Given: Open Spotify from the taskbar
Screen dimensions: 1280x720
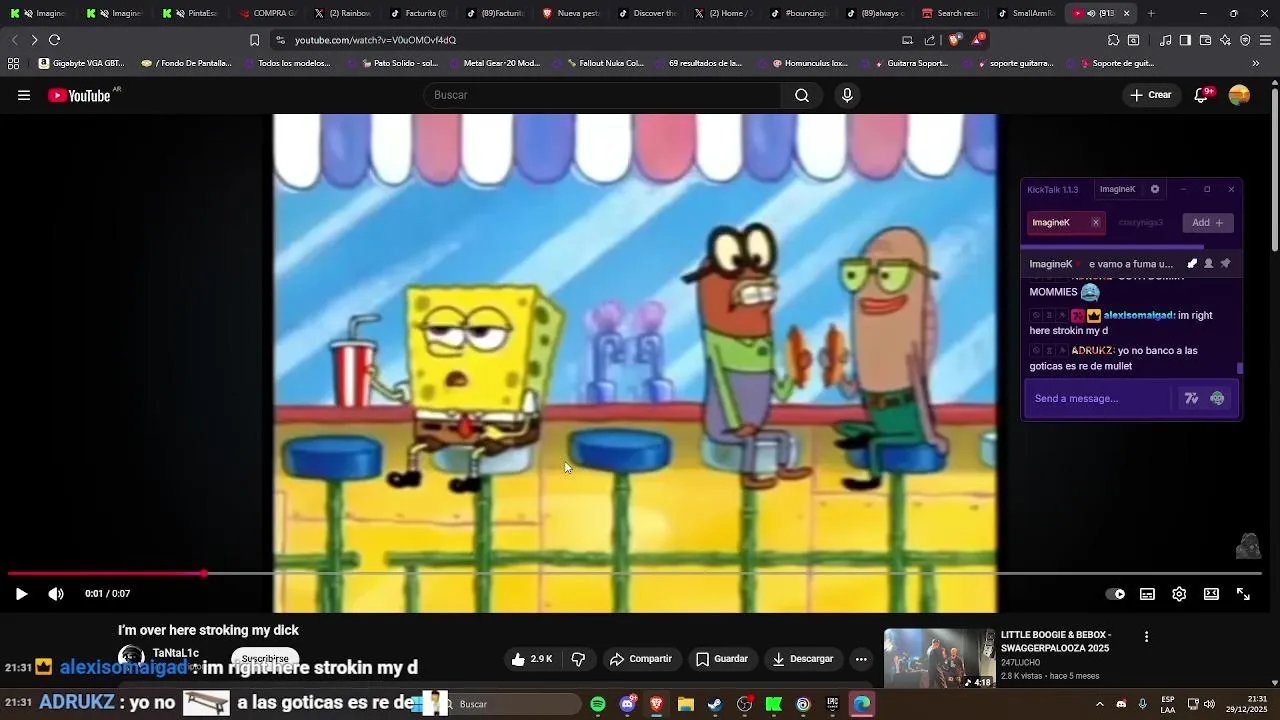Looking at the screenshot, I should tap(598, 704).
